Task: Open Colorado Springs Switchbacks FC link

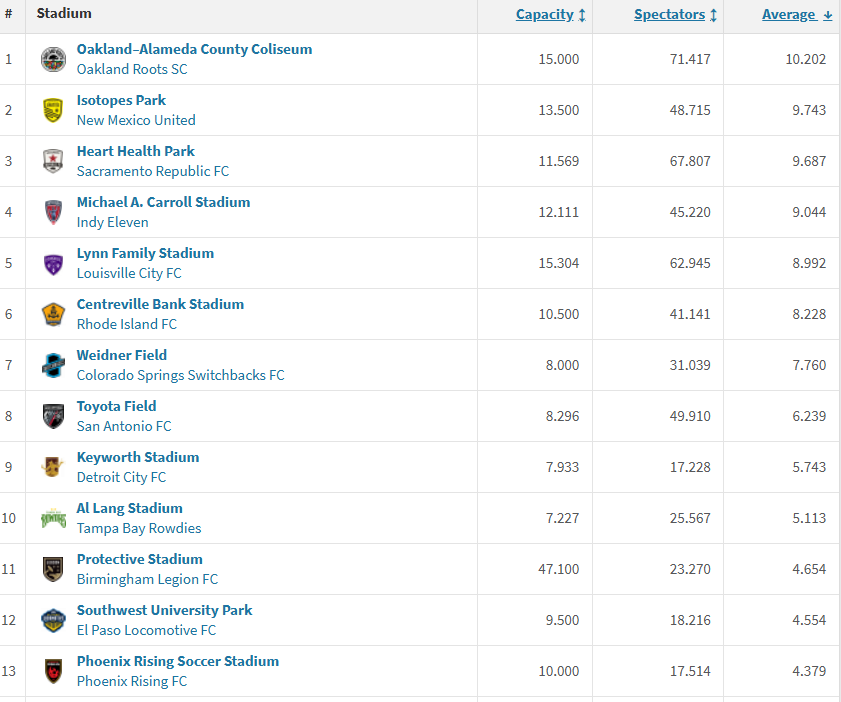Action: [x=181, y=375]
